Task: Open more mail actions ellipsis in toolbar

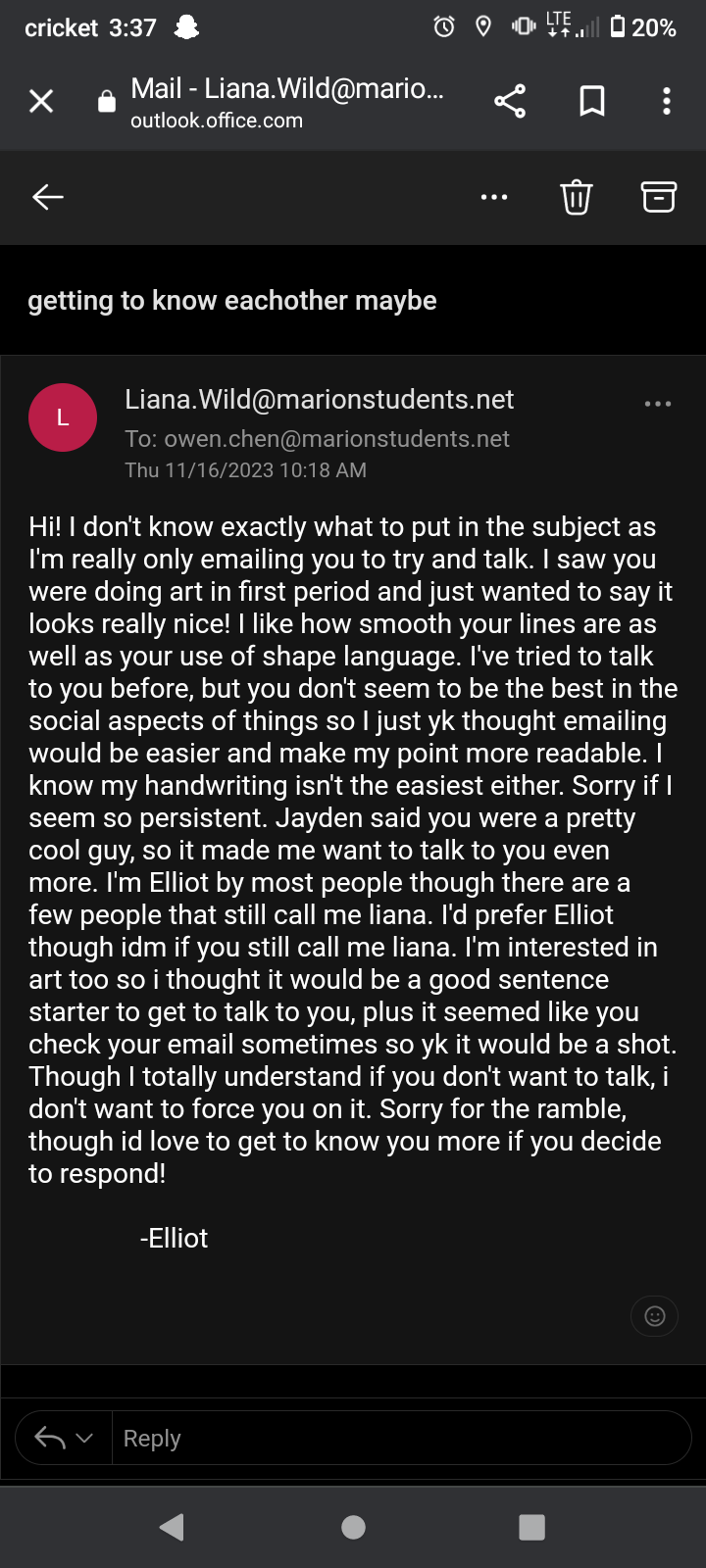Action: coord(494,197)
